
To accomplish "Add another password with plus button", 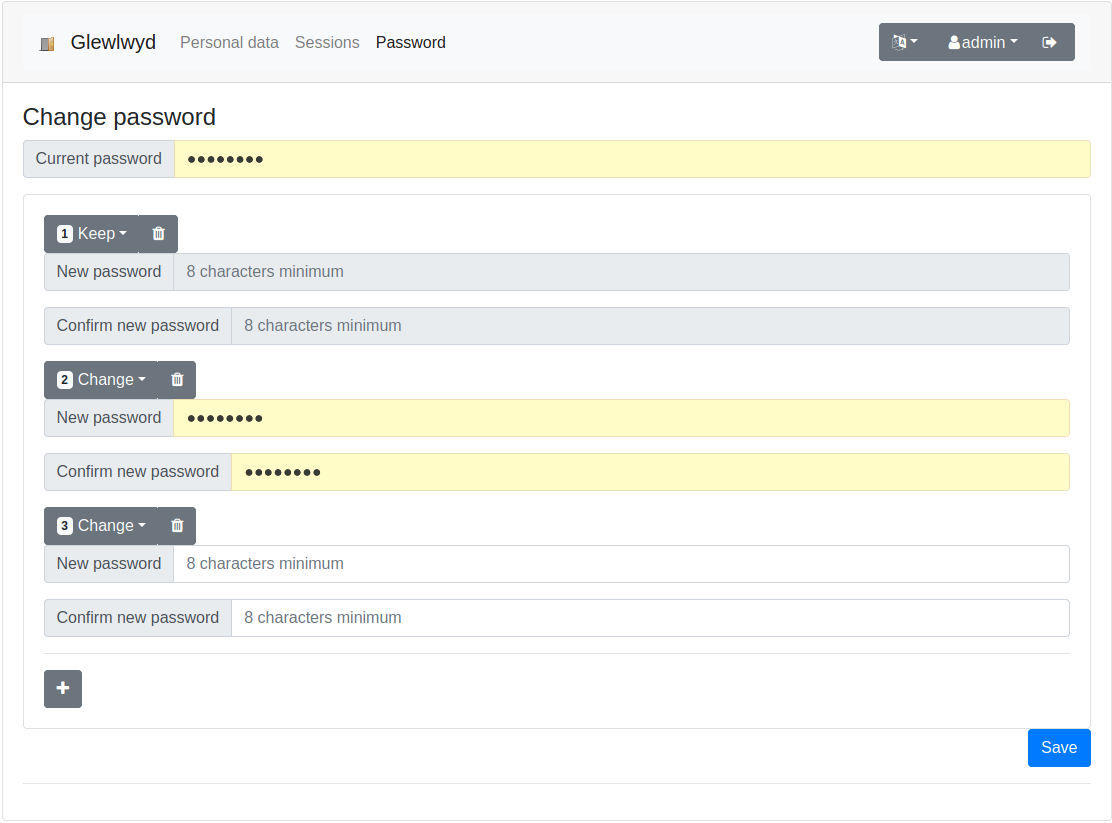I will click(x=63, y=688).
